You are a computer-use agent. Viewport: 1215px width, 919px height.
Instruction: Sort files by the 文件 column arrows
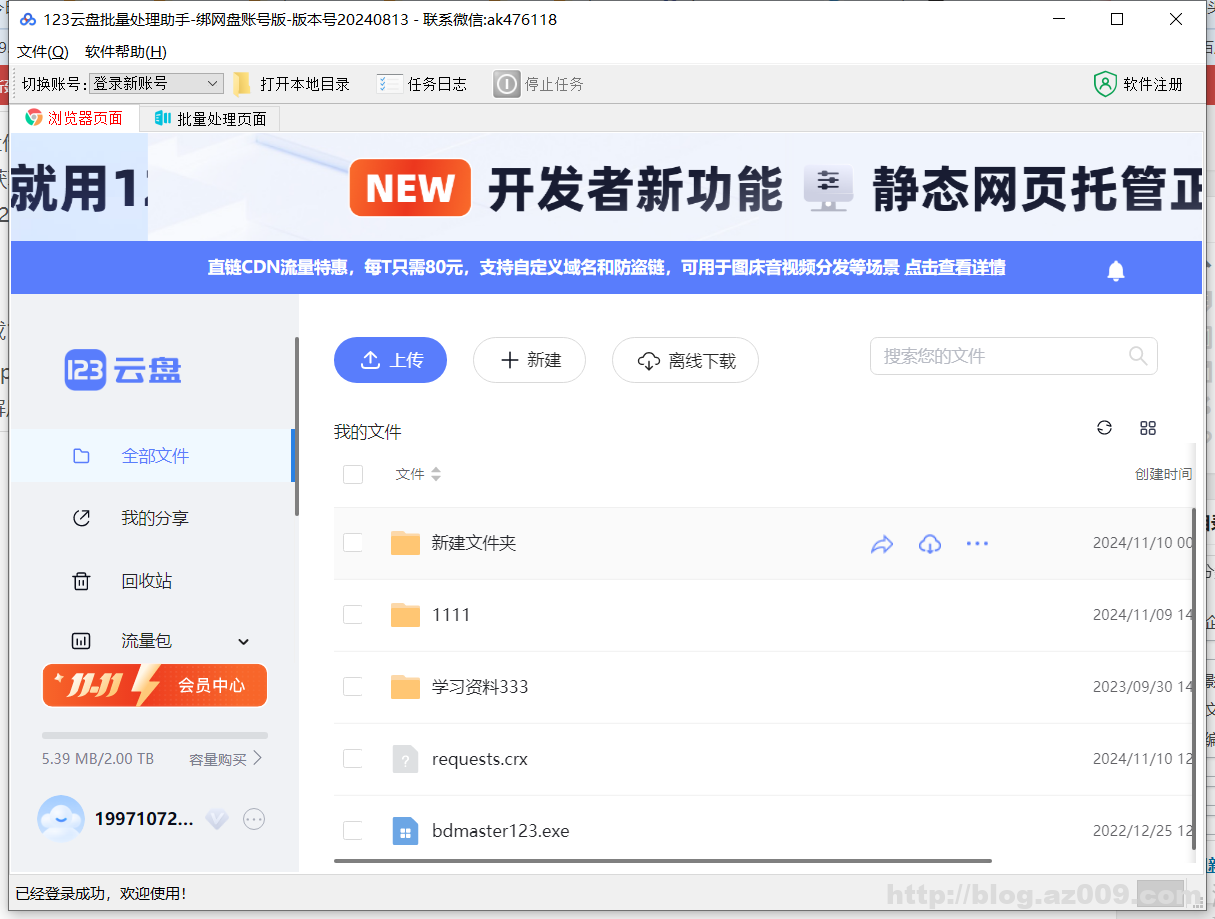coord(436,474)
